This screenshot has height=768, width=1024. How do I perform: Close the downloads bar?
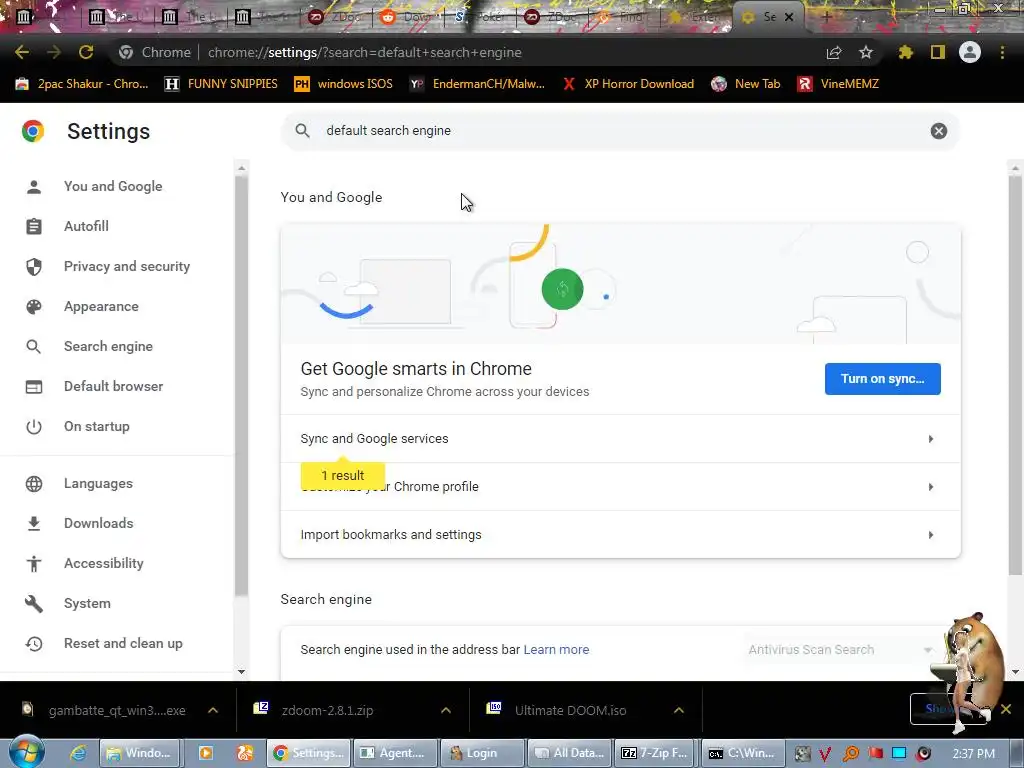click(1006, 709)
